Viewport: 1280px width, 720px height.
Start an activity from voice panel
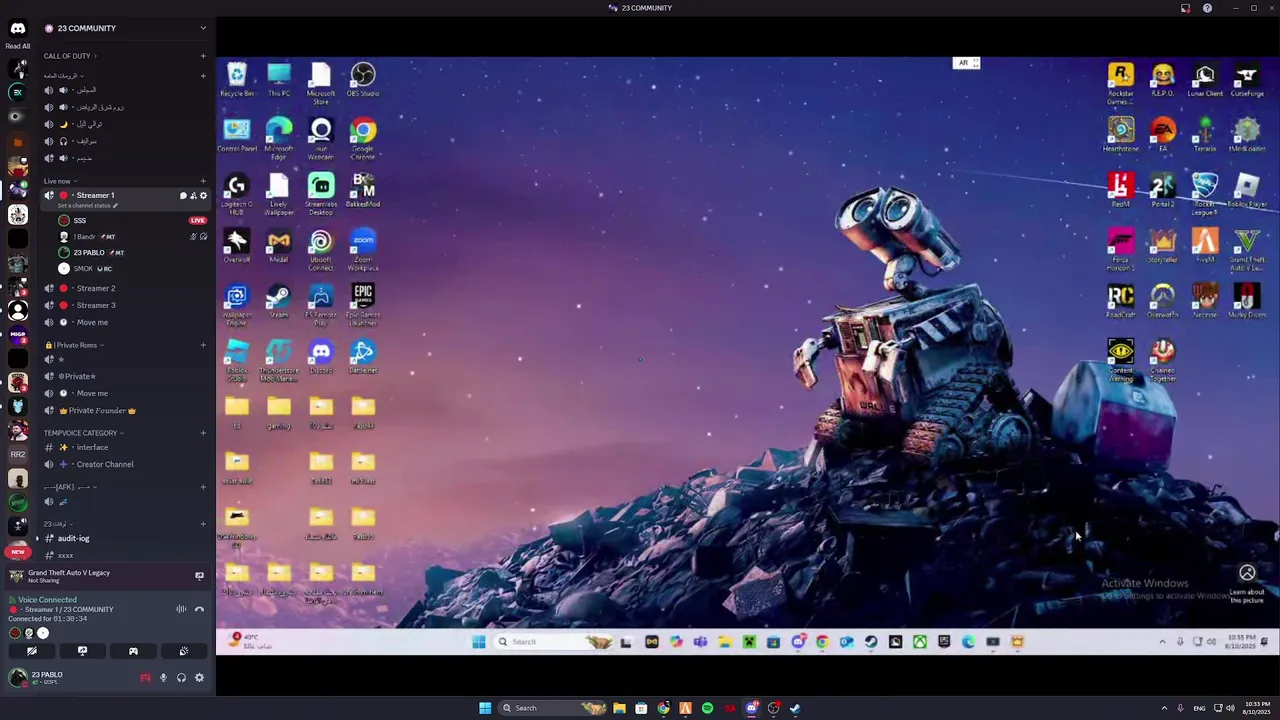pyautogui.click(x=133, y=651)
